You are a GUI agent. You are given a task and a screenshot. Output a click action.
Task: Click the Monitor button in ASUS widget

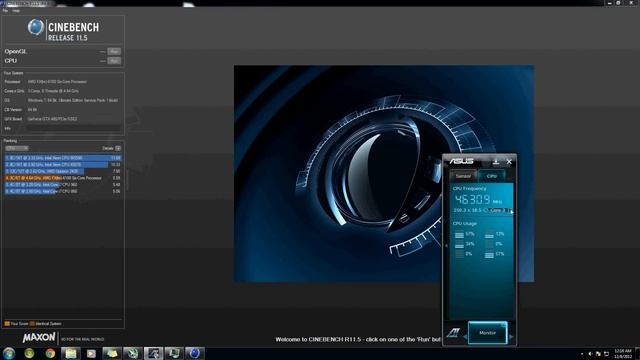pyautogui.click(x=487, y=333)
